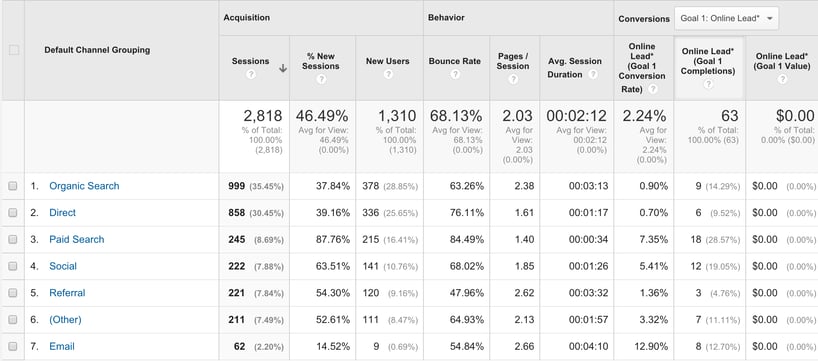Open the Goal 1: Online Lead dropdown
The image size is (818, 361).
pos(726,18)
